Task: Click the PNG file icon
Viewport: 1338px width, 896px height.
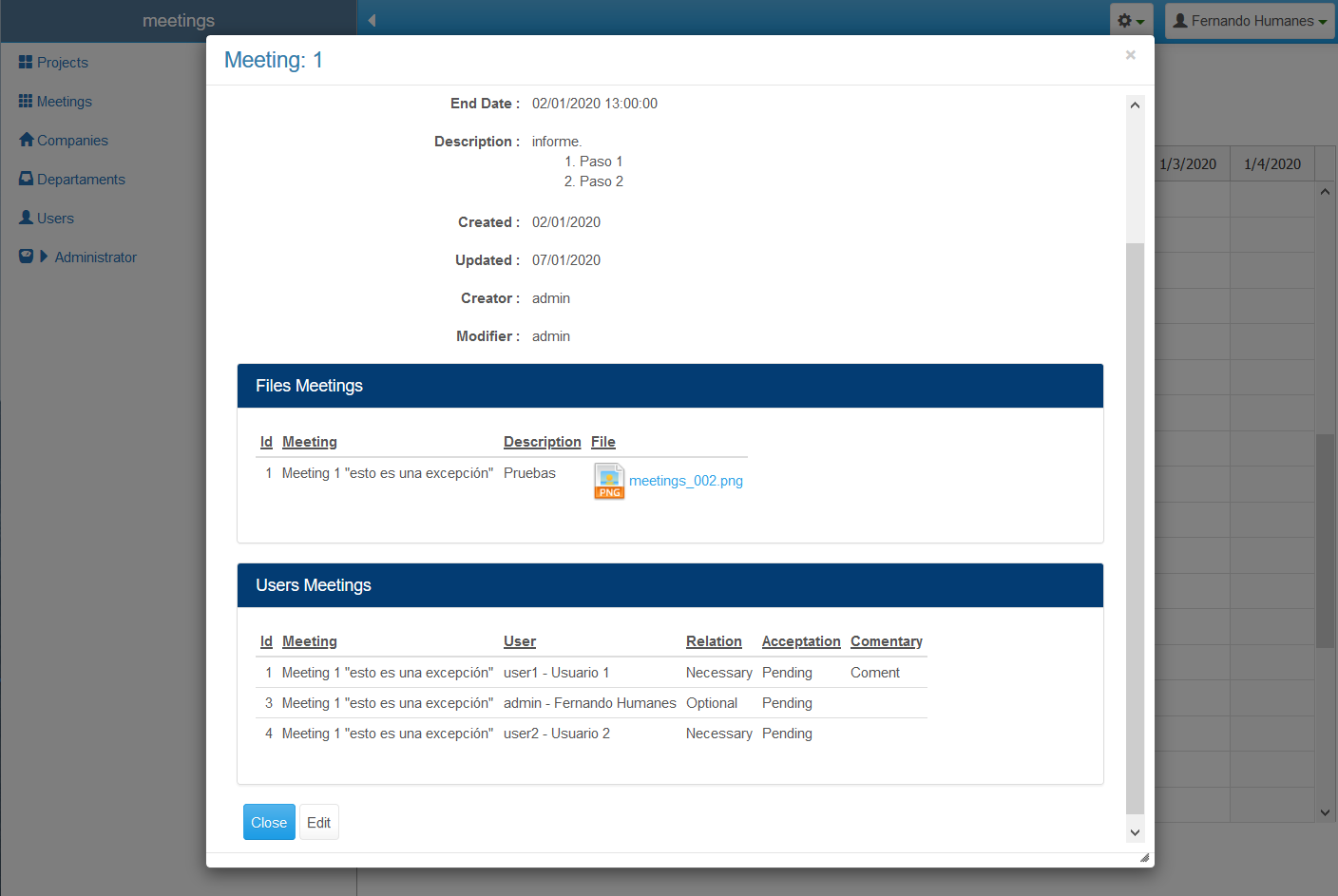Action: point(609,481)
